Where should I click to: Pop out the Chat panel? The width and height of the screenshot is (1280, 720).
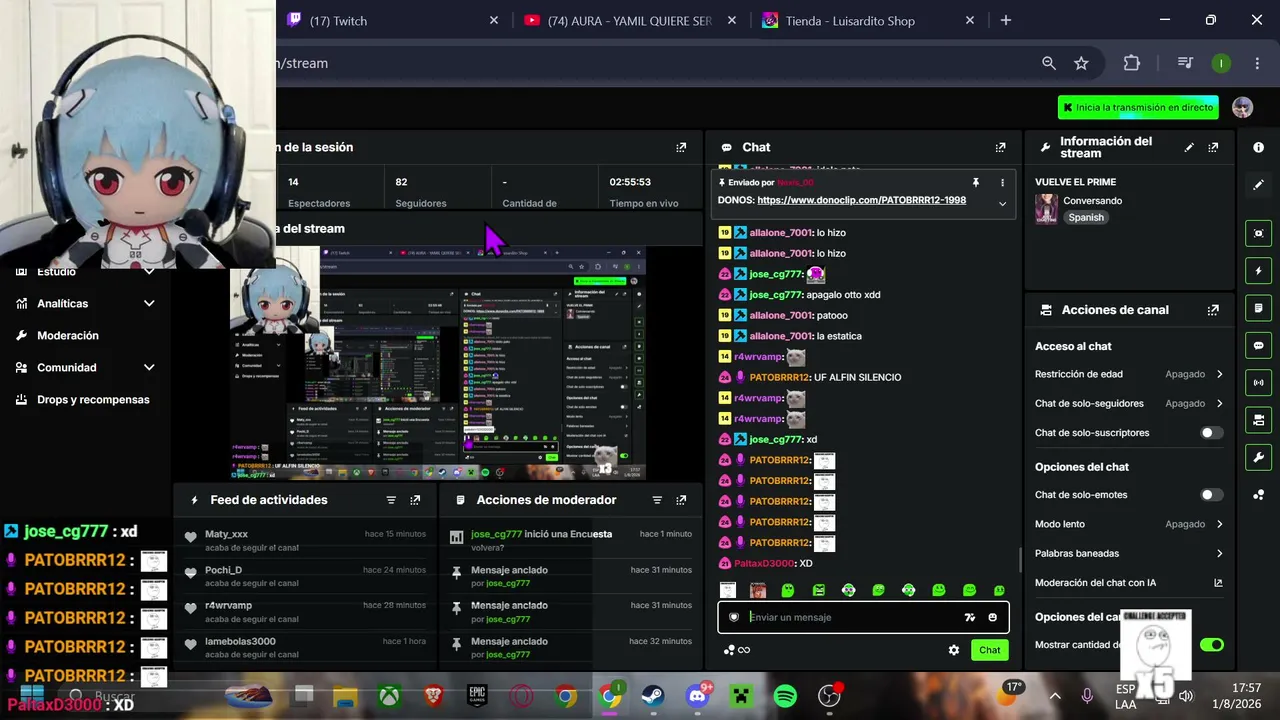coord(1000,147)
